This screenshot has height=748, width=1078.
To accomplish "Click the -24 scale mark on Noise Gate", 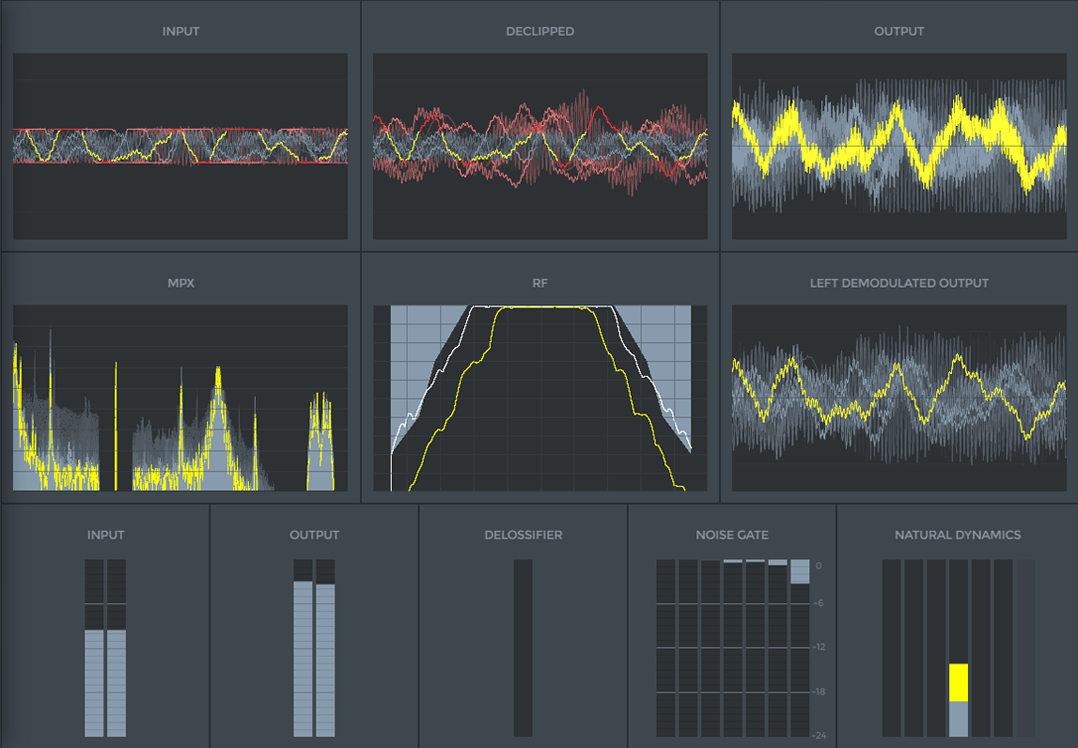I will click(x=820, y=736).
